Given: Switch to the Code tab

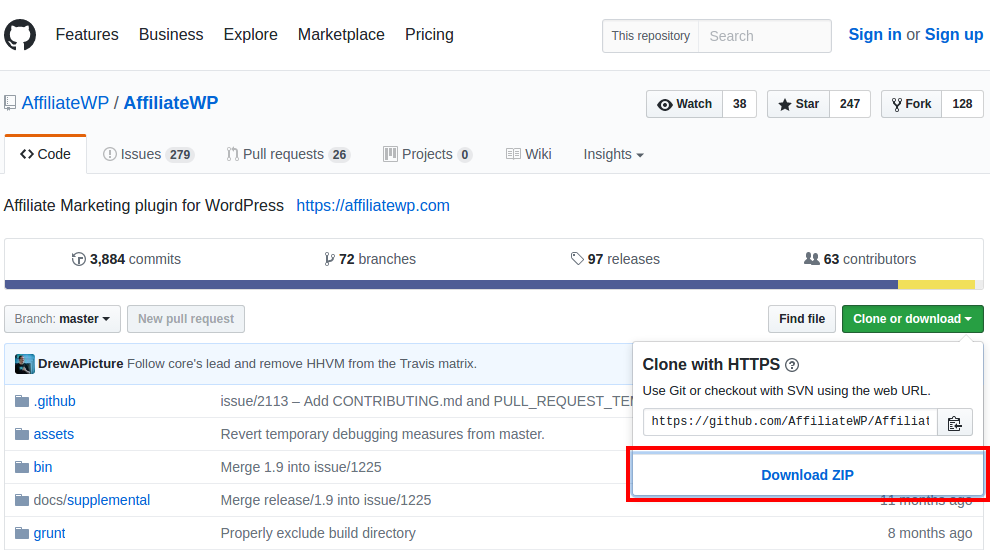Looking at the screenshot, I should 45,154.
